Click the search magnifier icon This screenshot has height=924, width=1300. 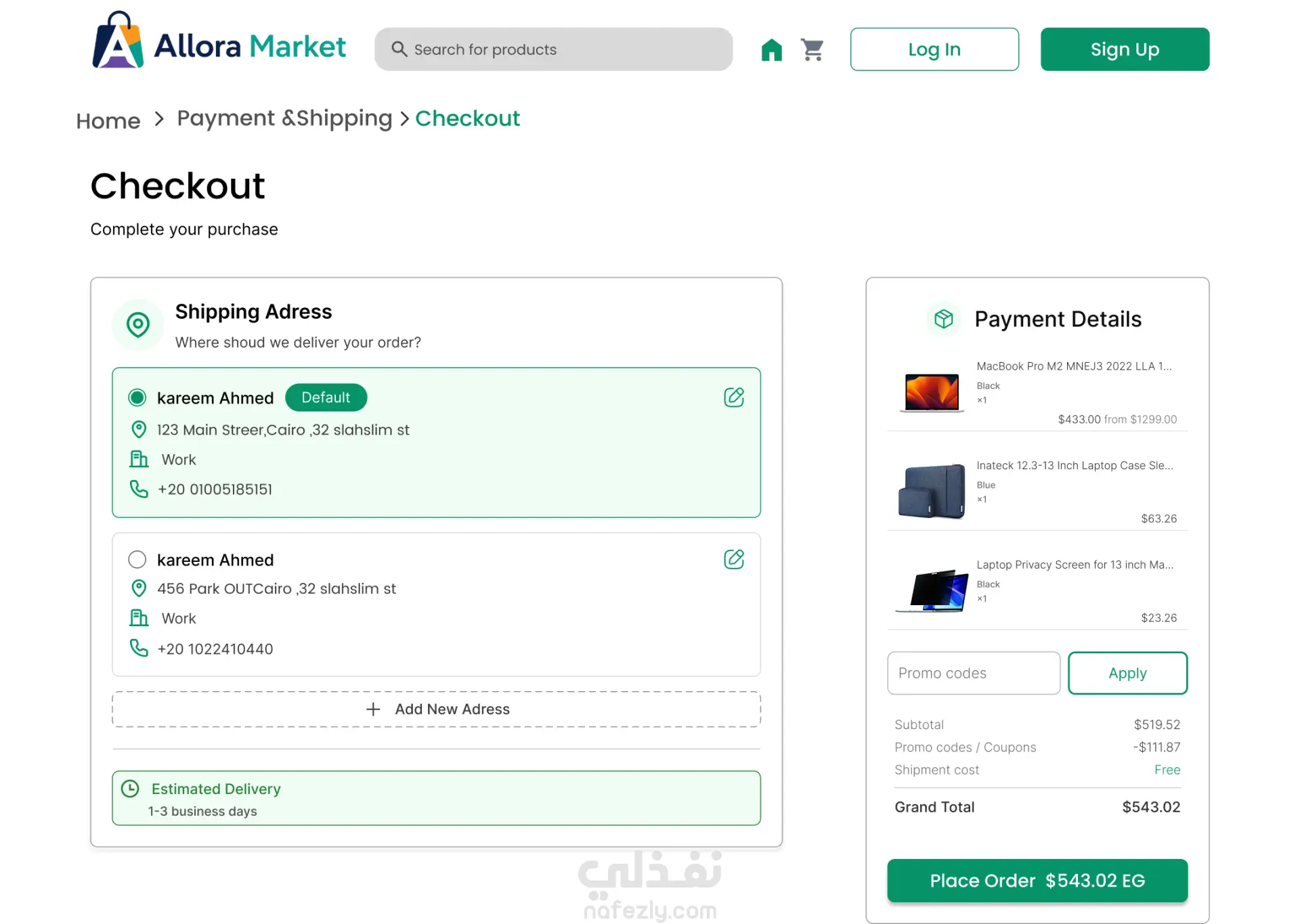coord(399,49)
